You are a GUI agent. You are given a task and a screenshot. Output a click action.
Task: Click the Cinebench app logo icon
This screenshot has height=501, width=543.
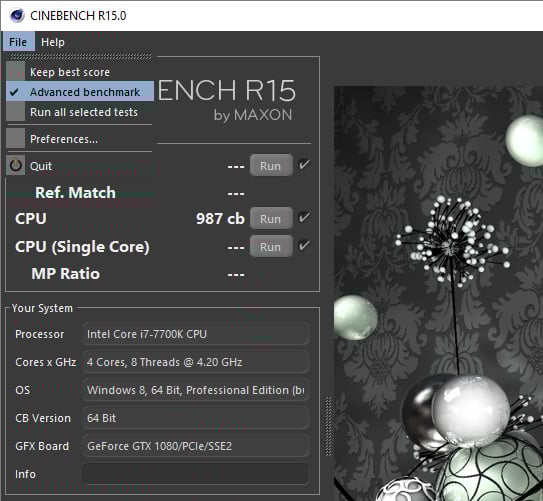17,15
